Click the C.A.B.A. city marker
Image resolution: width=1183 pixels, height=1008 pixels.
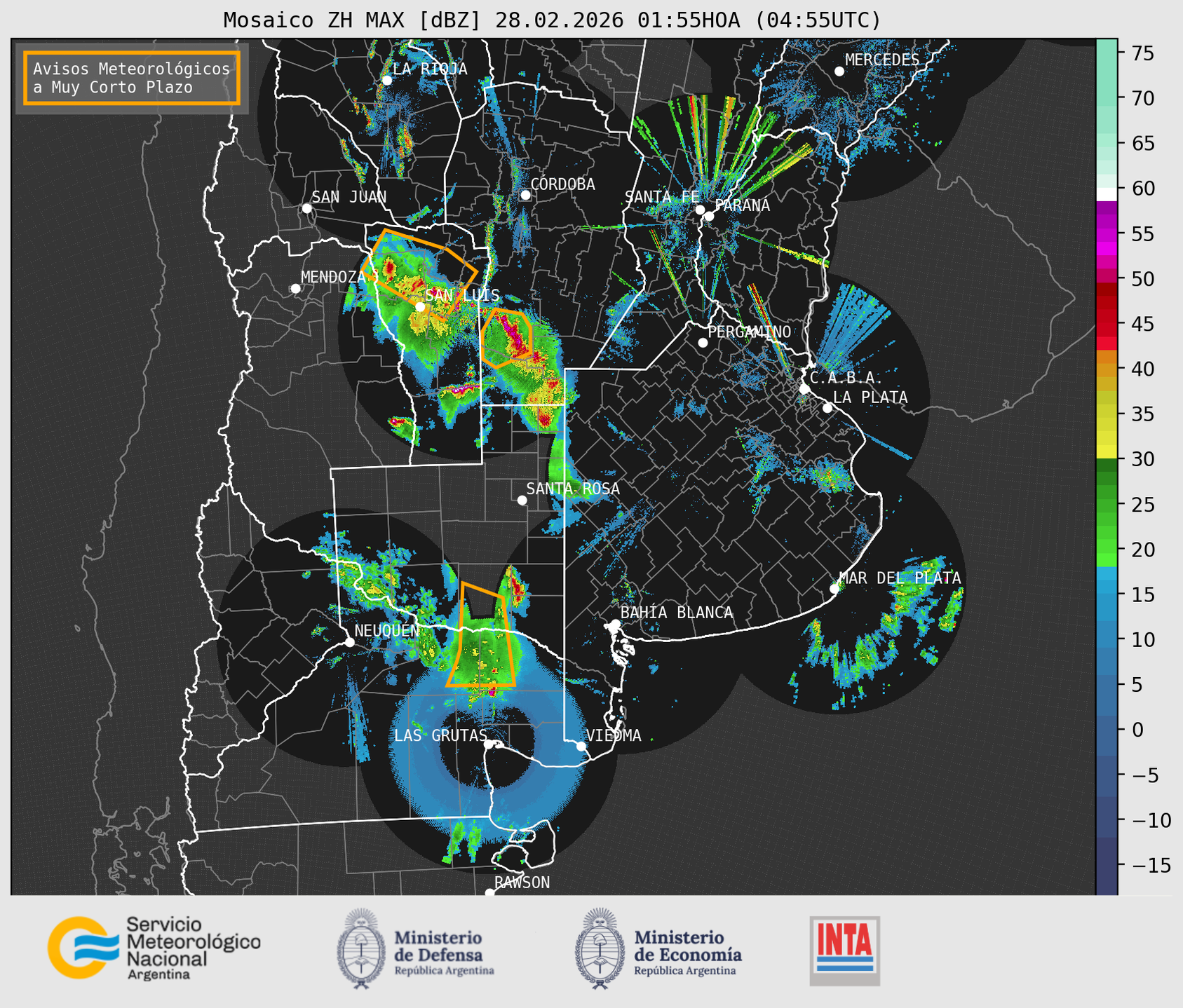click(x=804, y=389)
